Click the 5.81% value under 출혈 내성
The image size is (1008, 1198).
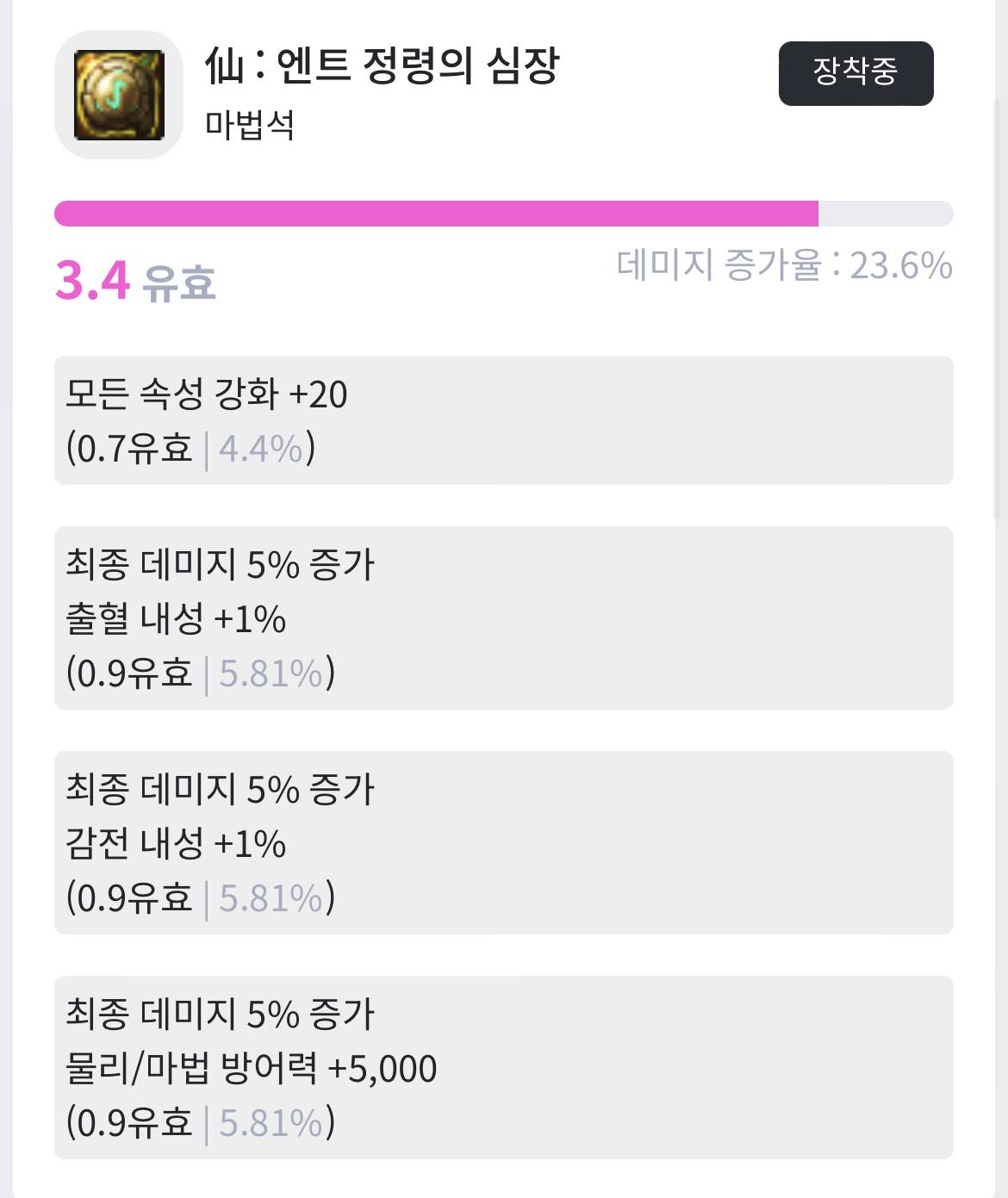click(x=271, y=673)
